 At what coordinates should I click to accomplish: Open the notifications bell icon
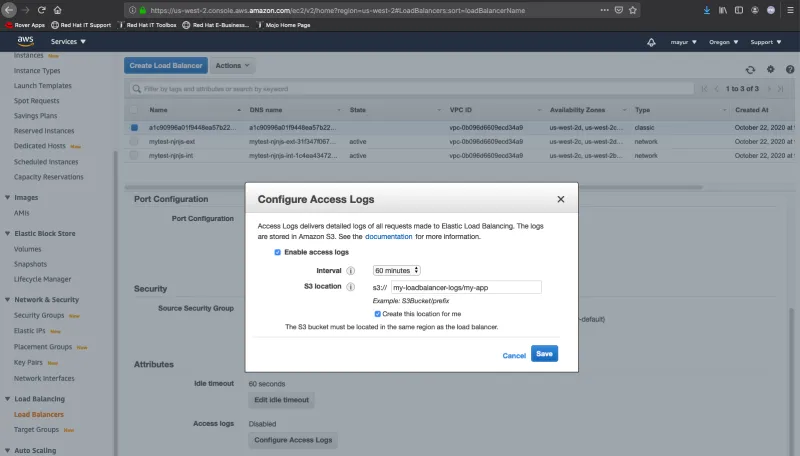click(x=652, y=42)
